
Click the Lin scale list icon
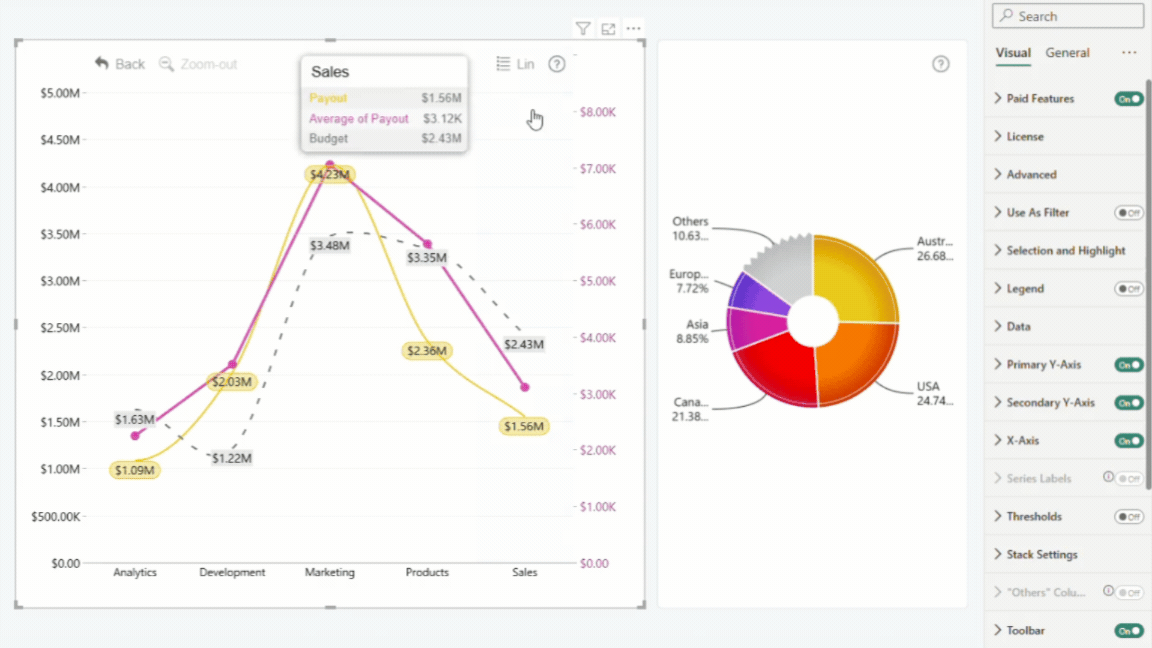(x=503, y=64)
